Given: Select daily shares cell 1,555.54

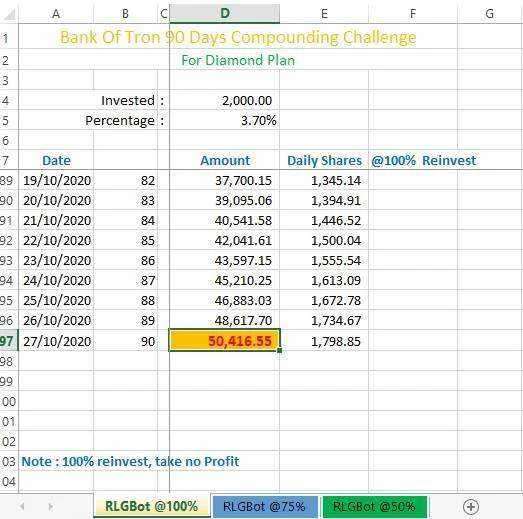Looking at the screenshot, I should tap(324, 261).
